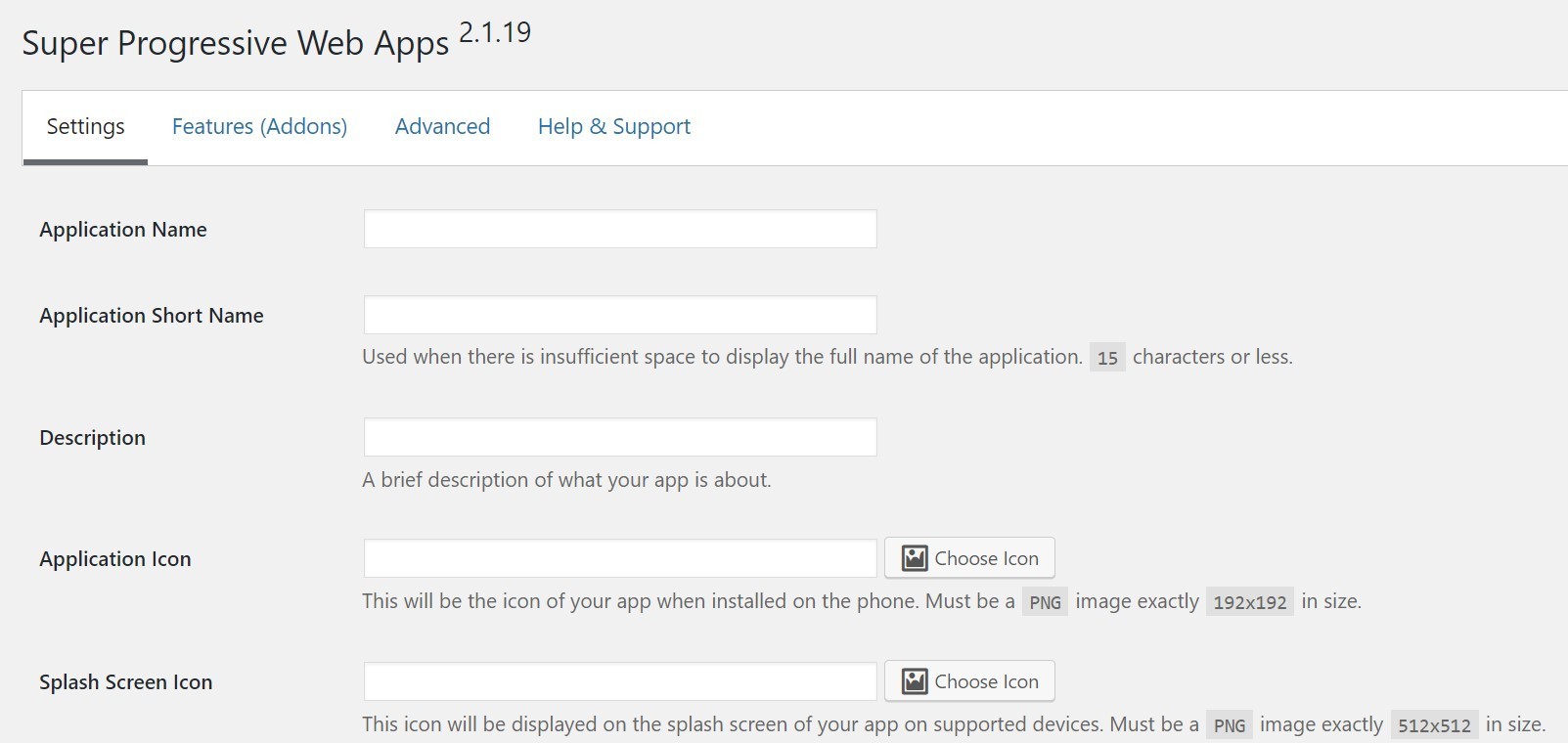Click into the Application Short Name field
Image resolution: width=1568 pixels, height=743 pixels.
click(620, 315)
